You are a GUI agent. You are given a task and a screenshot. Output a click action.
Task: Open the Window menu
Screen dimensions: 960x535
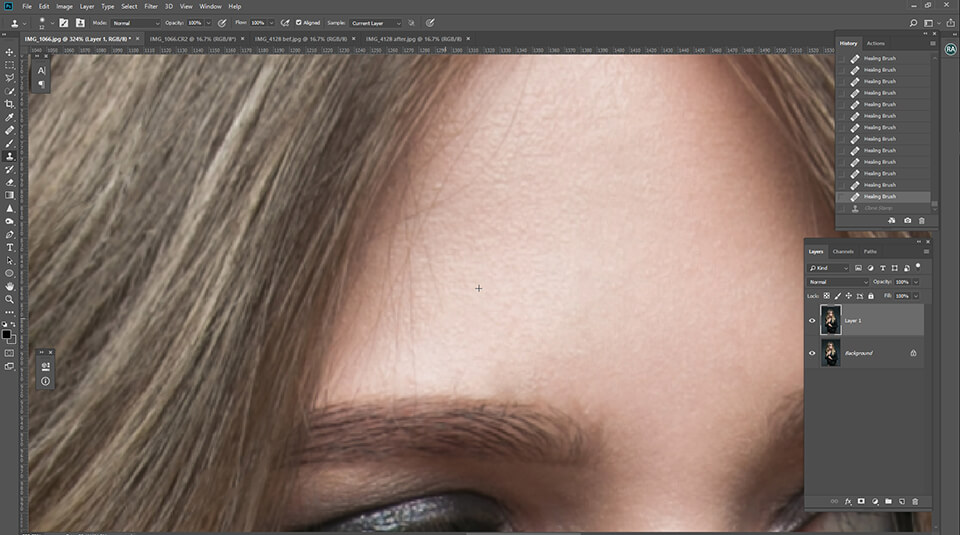point(210,6)
